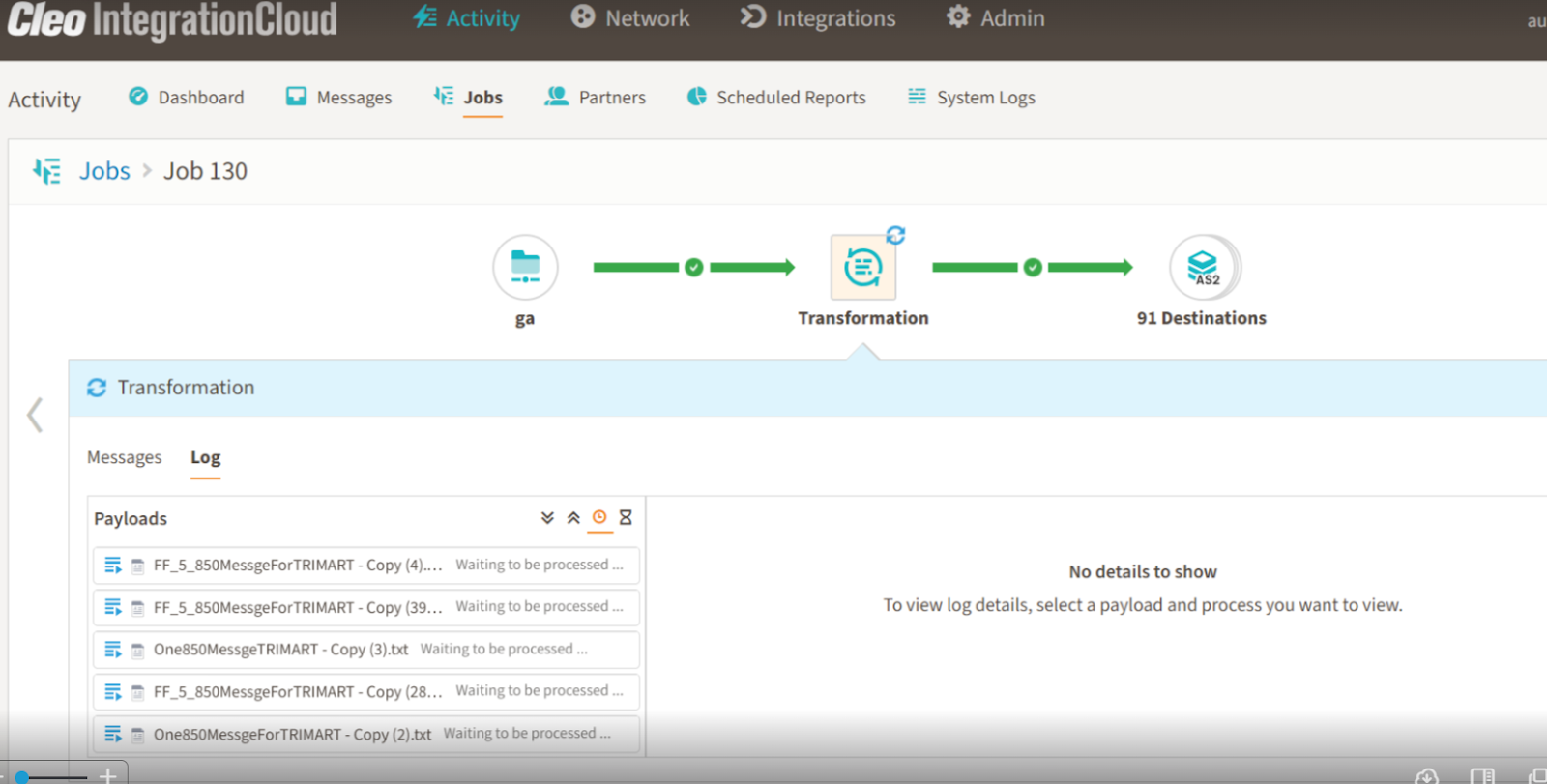Collapse all payloads with double-up chevron
The image size is (1547, 784).
[x=573, y=518]
